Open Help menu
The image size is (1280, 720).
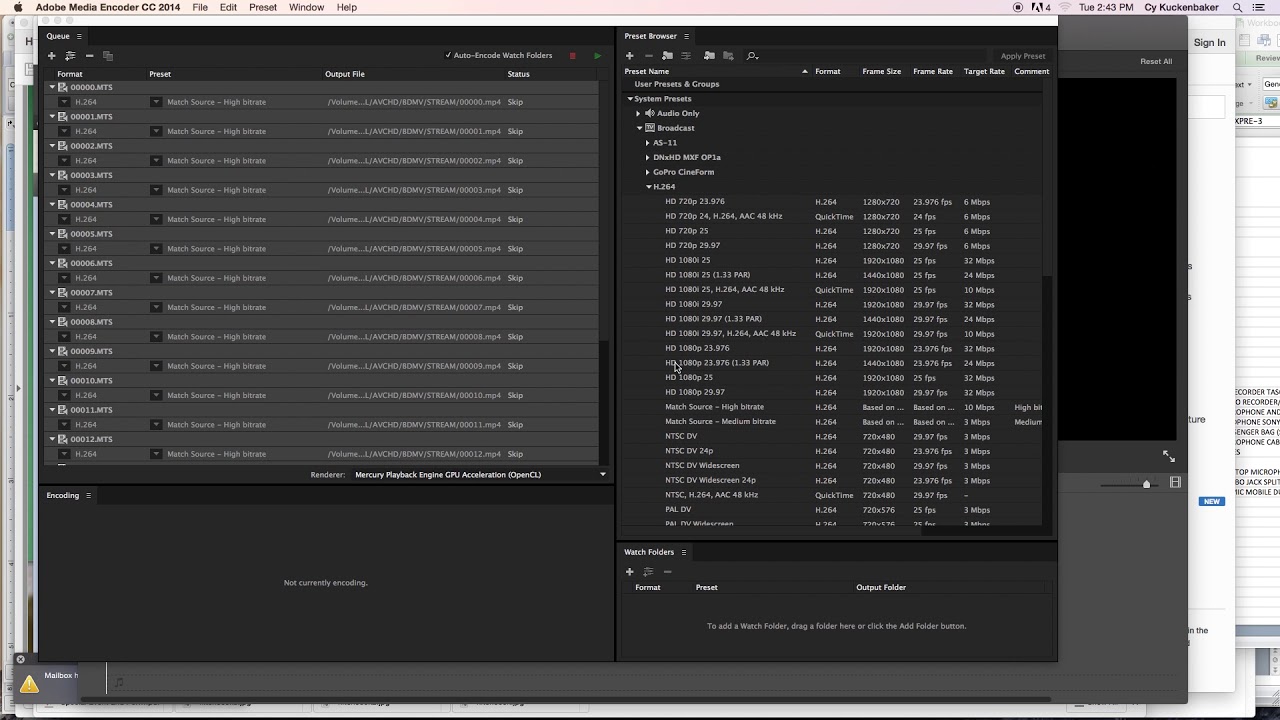tap(347, 7)
